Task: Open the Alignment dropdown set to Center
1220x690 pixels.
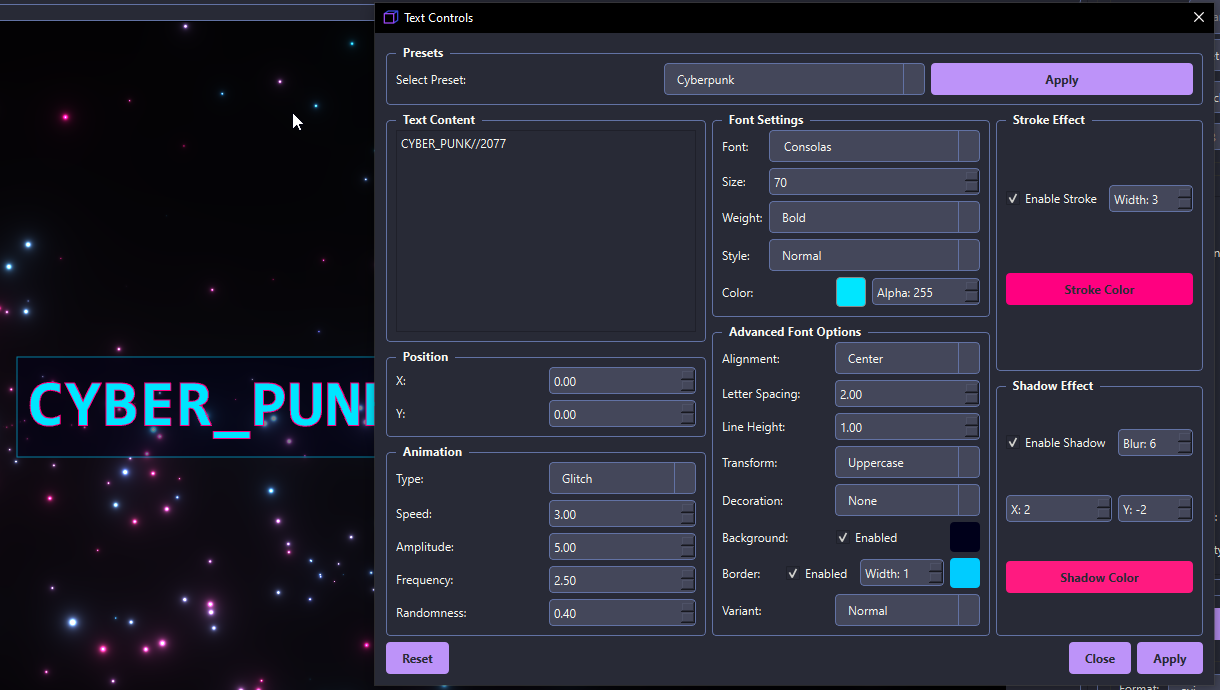Action: [x=906, y=359]
